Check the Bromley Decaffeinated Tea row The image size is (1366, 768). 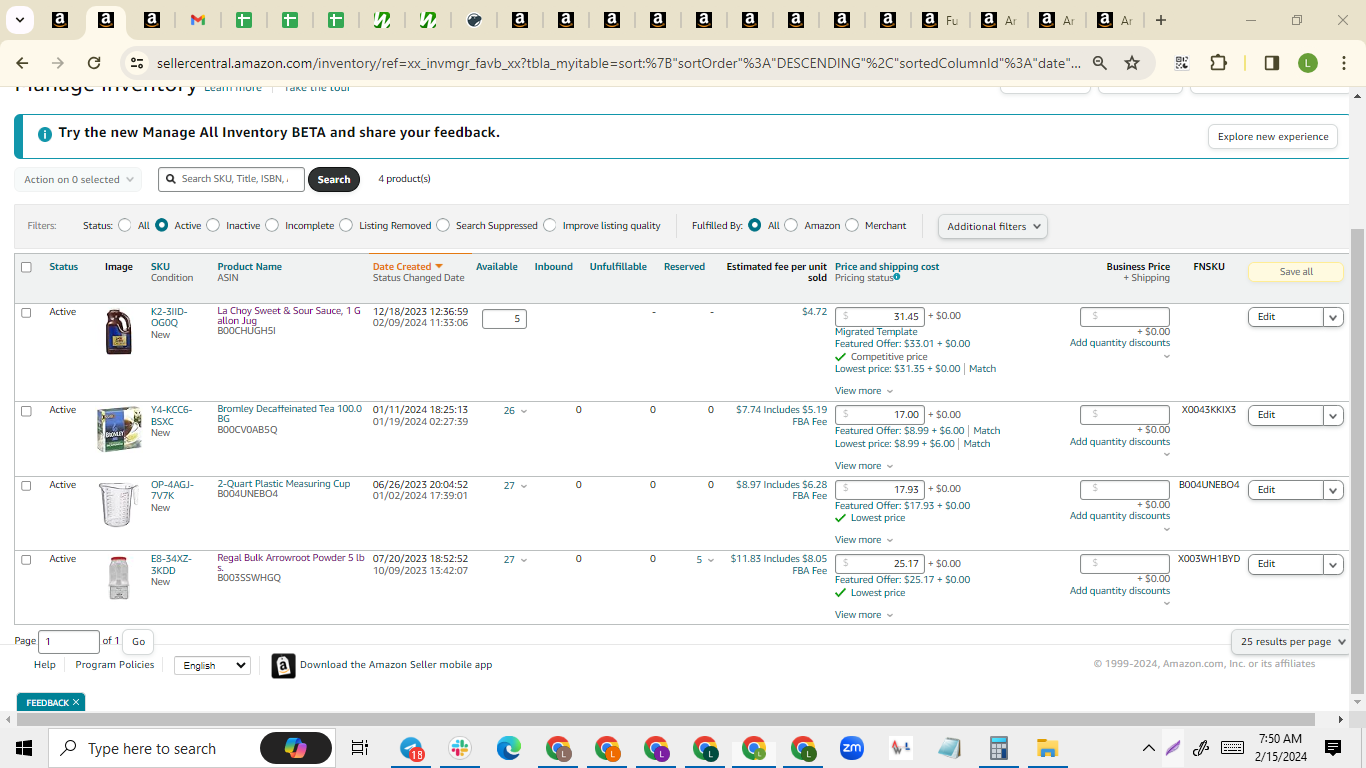pos(26,410)
